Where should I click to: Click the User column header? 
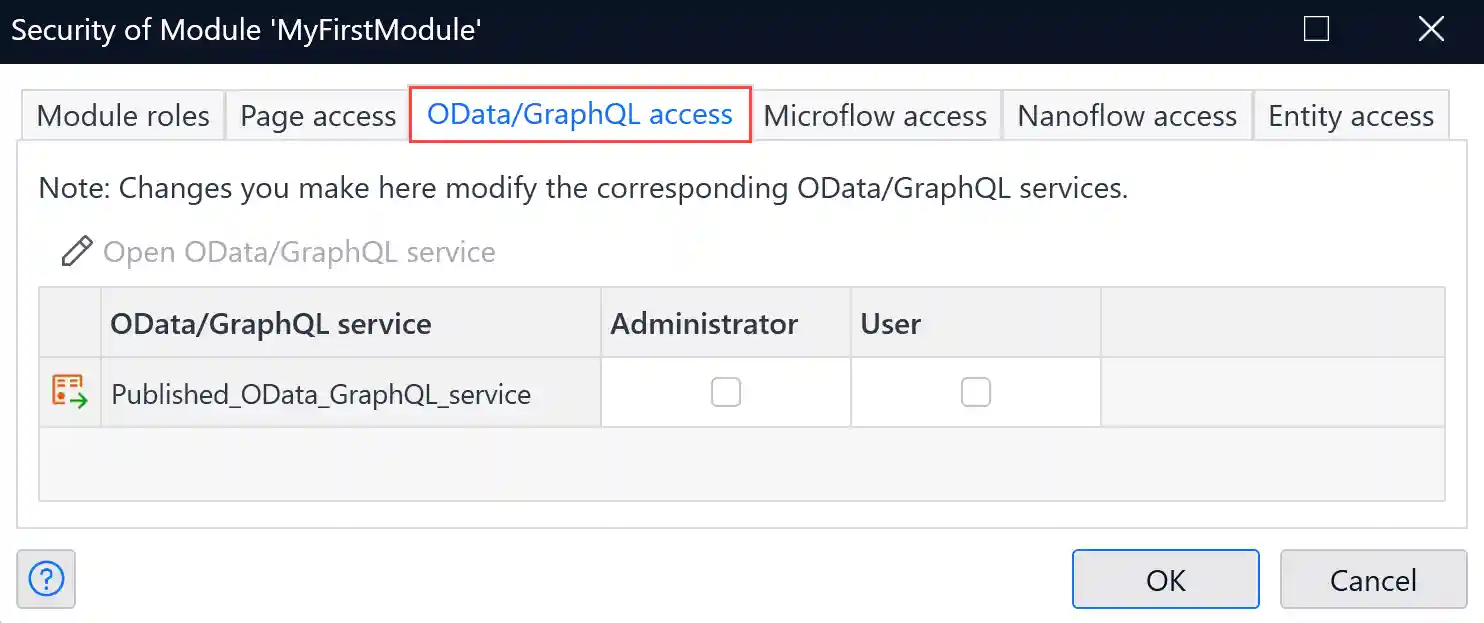891,324
